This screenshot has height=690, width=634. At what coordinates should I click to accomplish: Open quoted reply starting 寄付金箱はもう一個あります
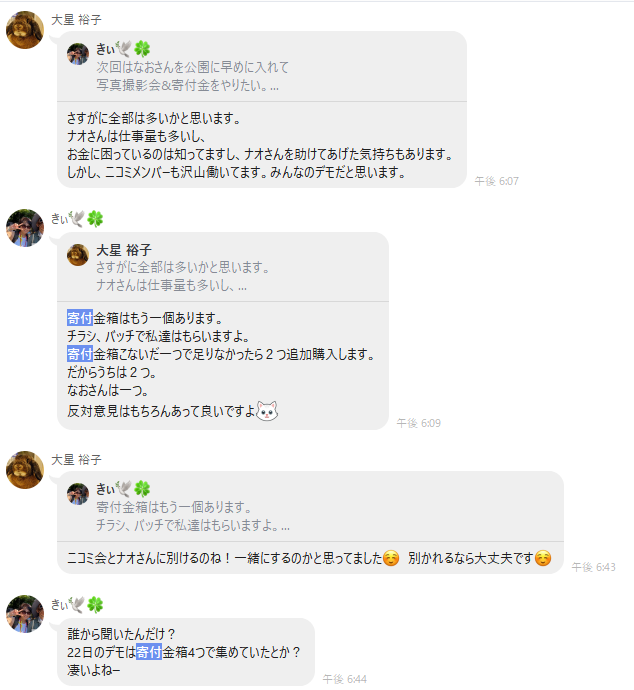310,507
